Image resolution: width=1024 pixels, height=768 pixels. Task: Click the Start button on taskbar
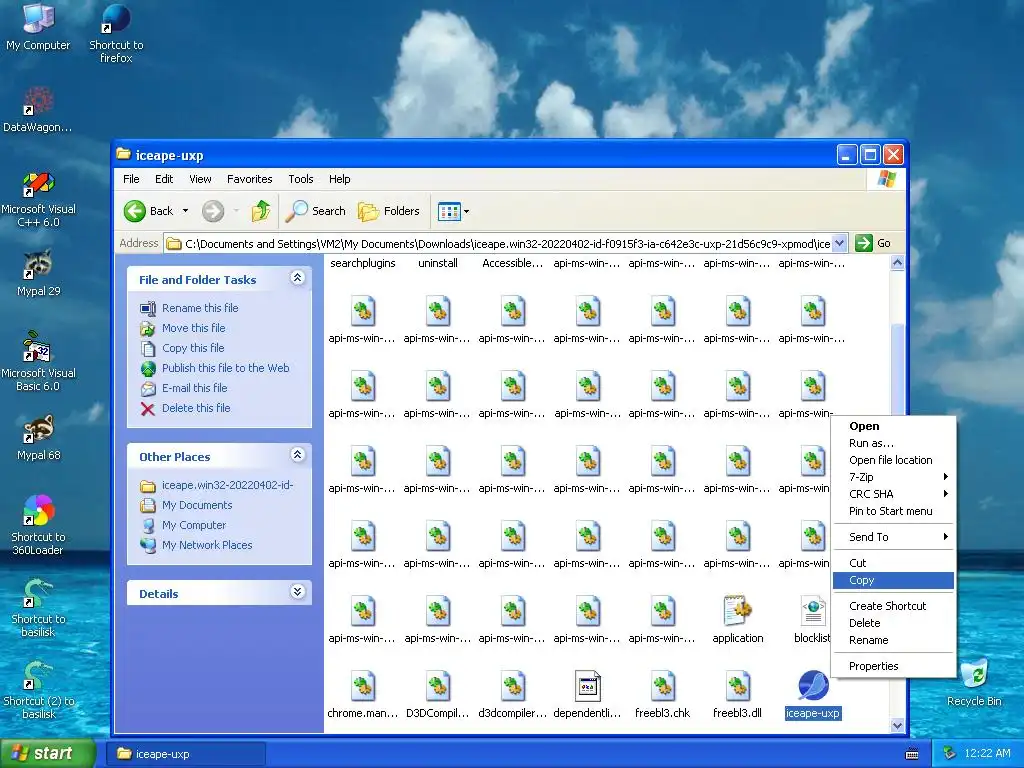(x=47, y=754)
